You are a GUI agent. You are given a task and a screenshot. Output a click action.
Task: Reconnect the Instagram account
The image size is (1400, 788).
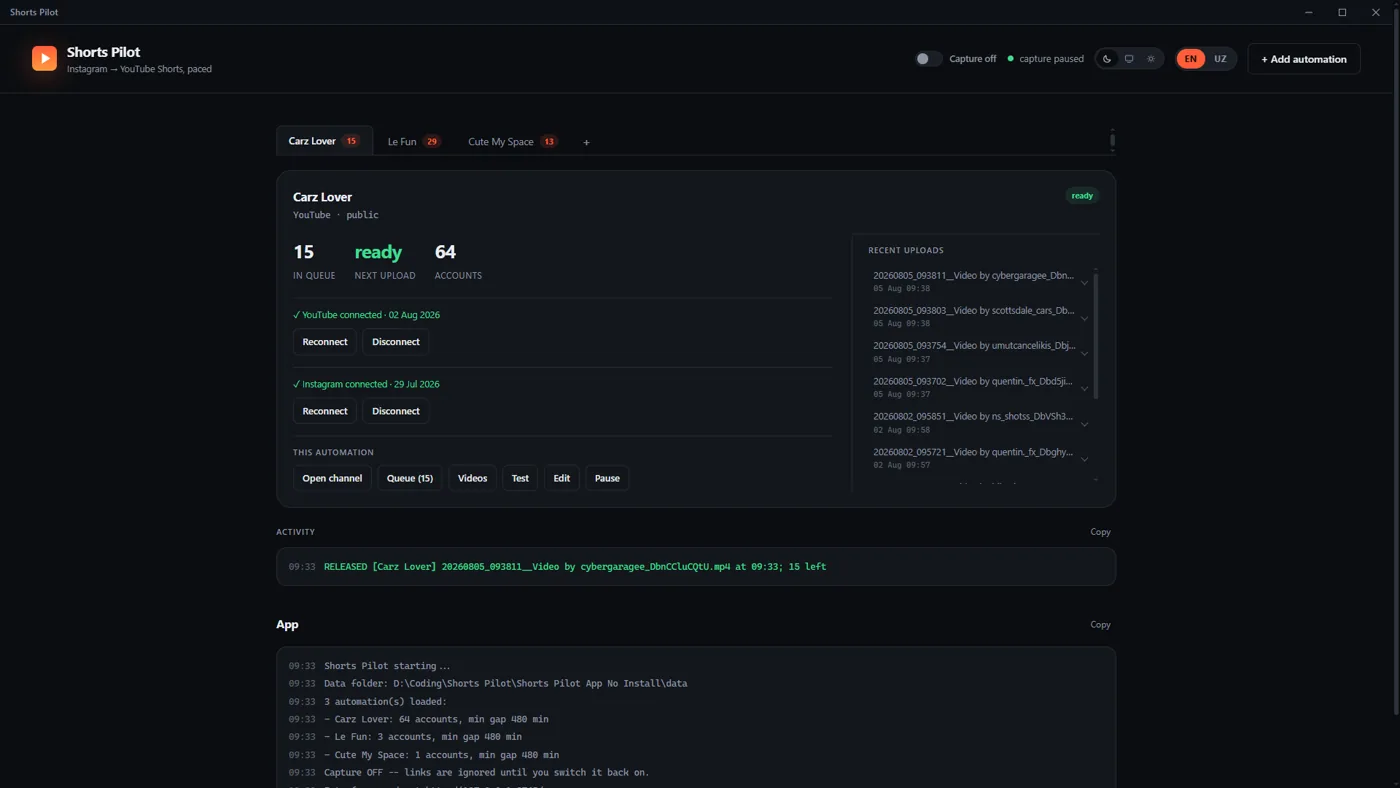pos(325,411)
